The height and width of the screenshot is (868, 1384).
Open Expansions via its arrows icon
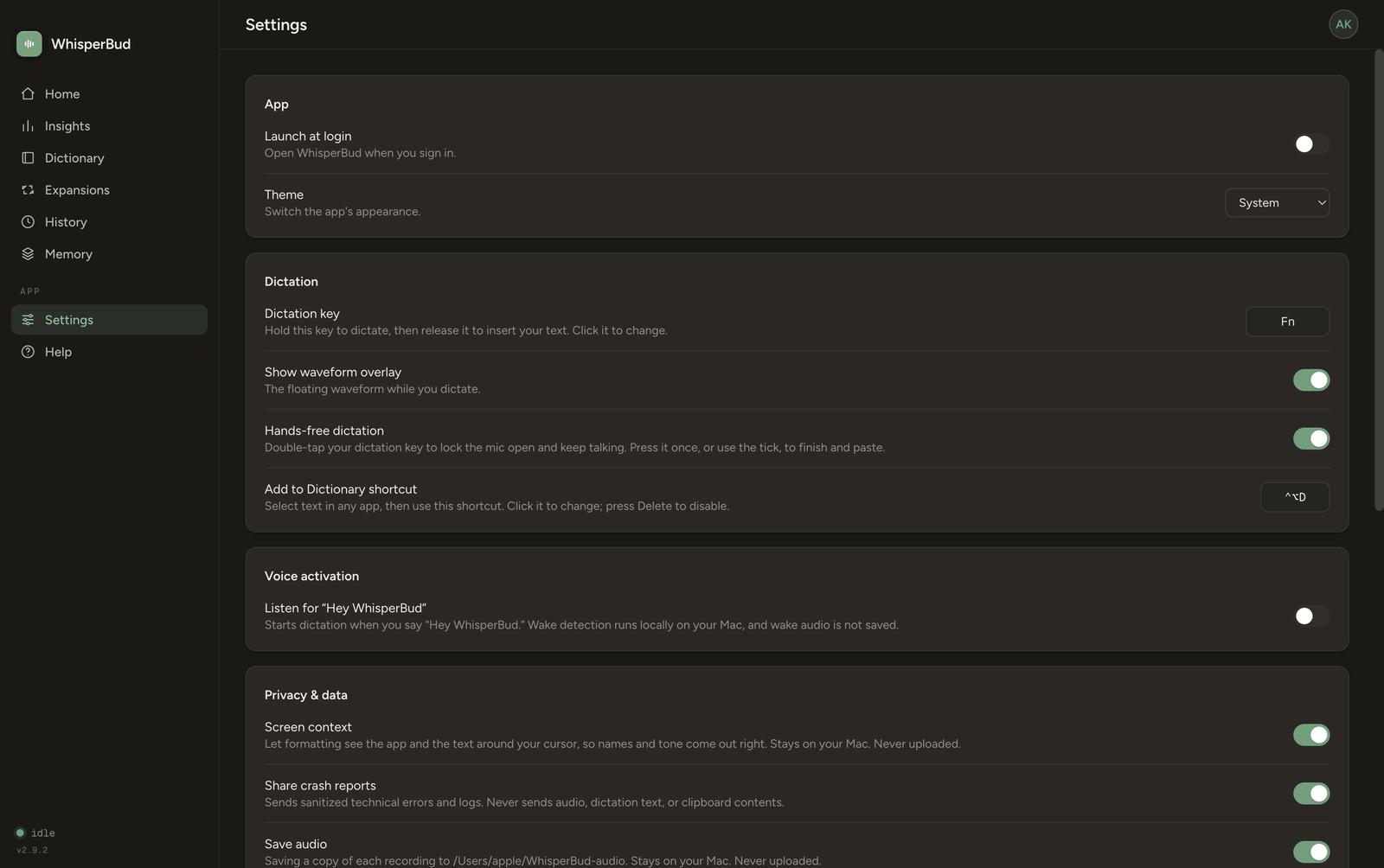(x=28, y=189)
